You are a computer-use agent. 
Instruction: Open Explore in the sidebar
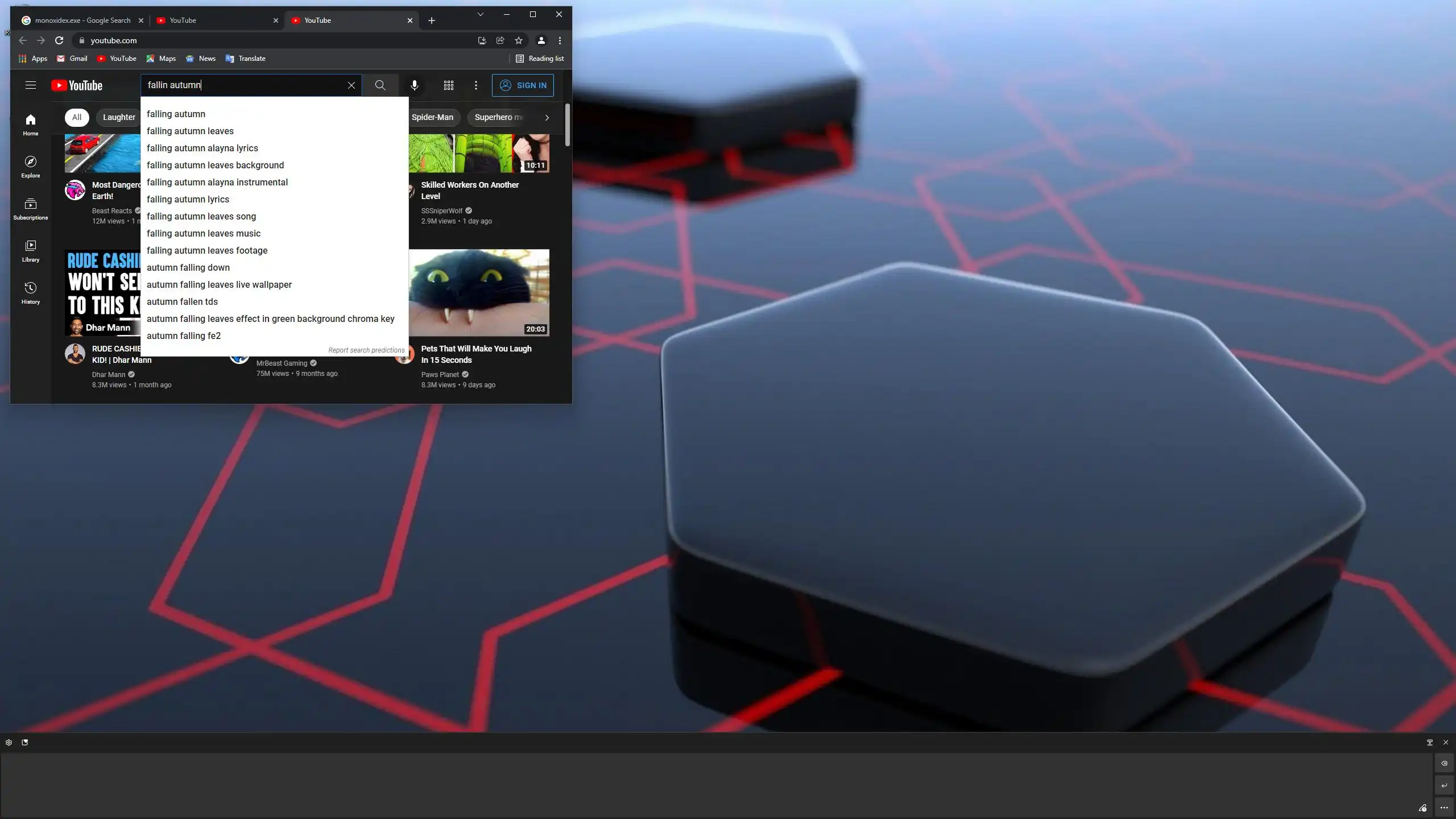31,167
